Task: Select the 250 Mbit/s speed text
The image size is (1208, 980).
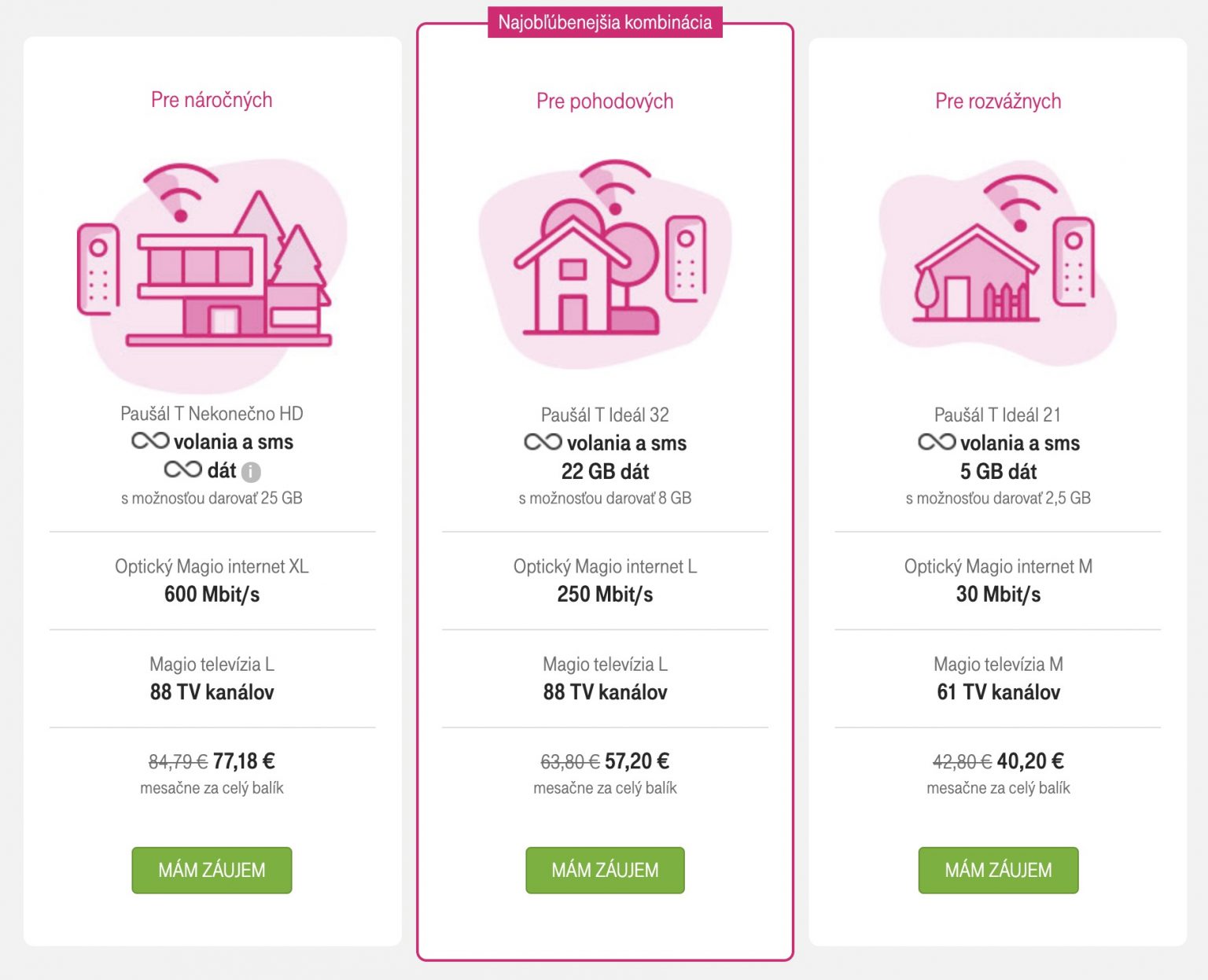Action: point(605,595)
